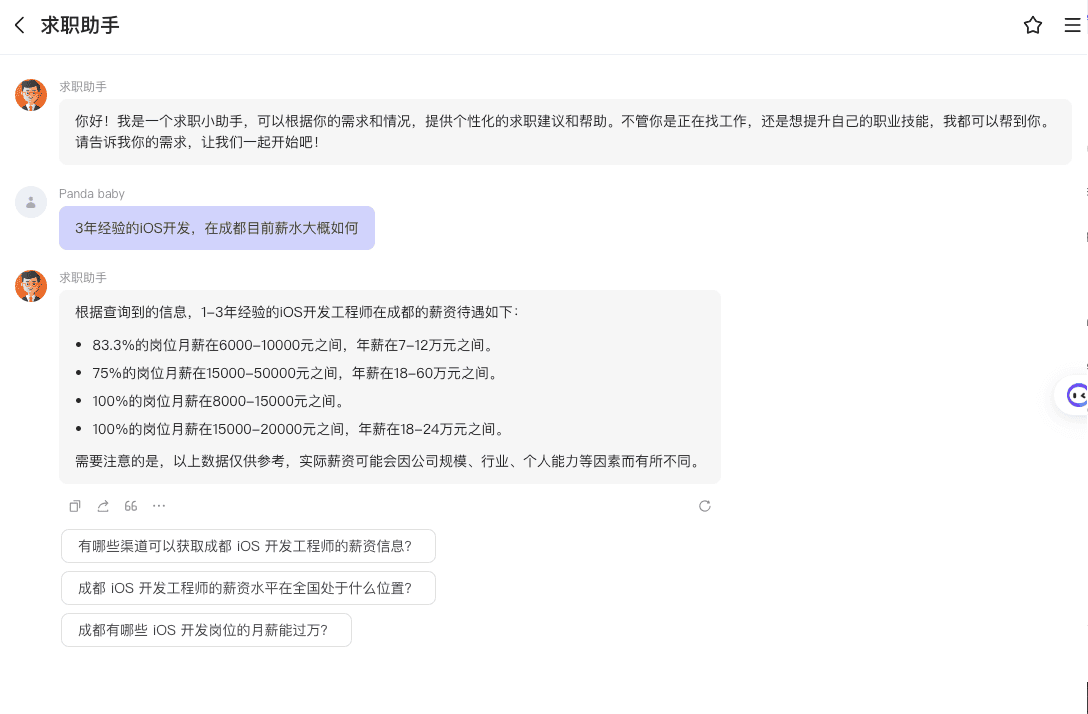This screenshot has height=714, width=1088.
Task: Share the salary reply via the share arrow icon
Action: [x=103, y=506]
